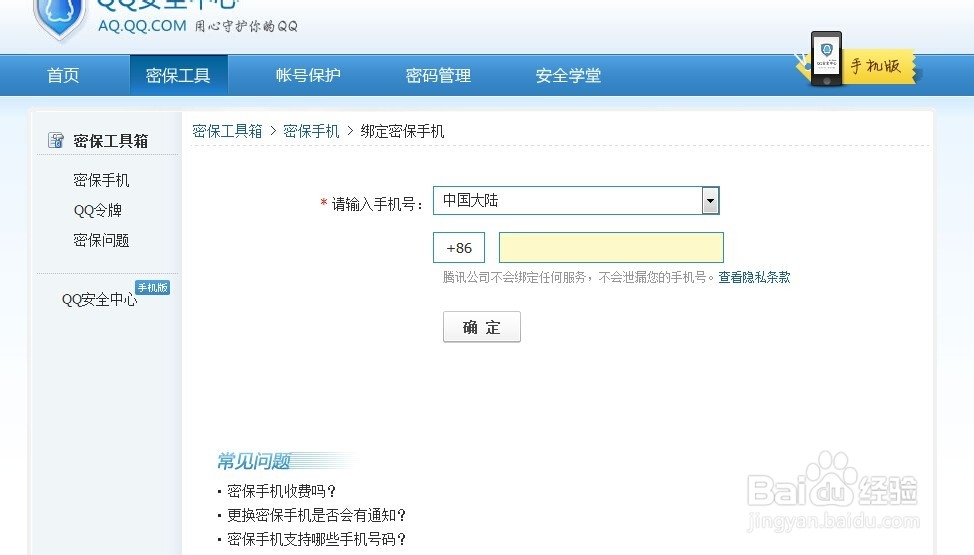Click the 绑定密保手机 breadcrumb text
This screenshot has height=555, width=974.
[402, 131]
